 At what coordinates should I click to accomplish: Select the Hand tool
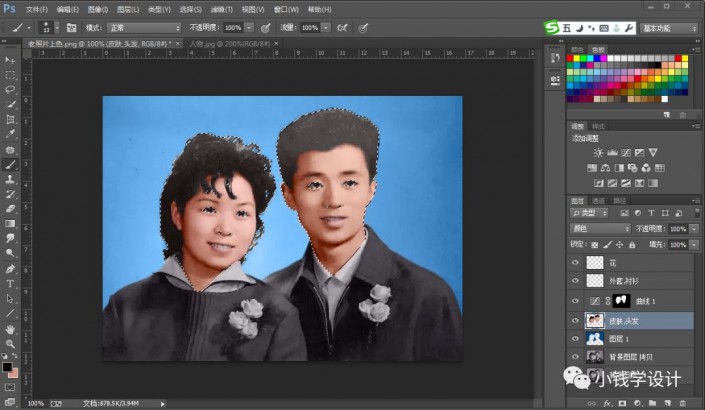pyautogui.click(x=10, y=328)
